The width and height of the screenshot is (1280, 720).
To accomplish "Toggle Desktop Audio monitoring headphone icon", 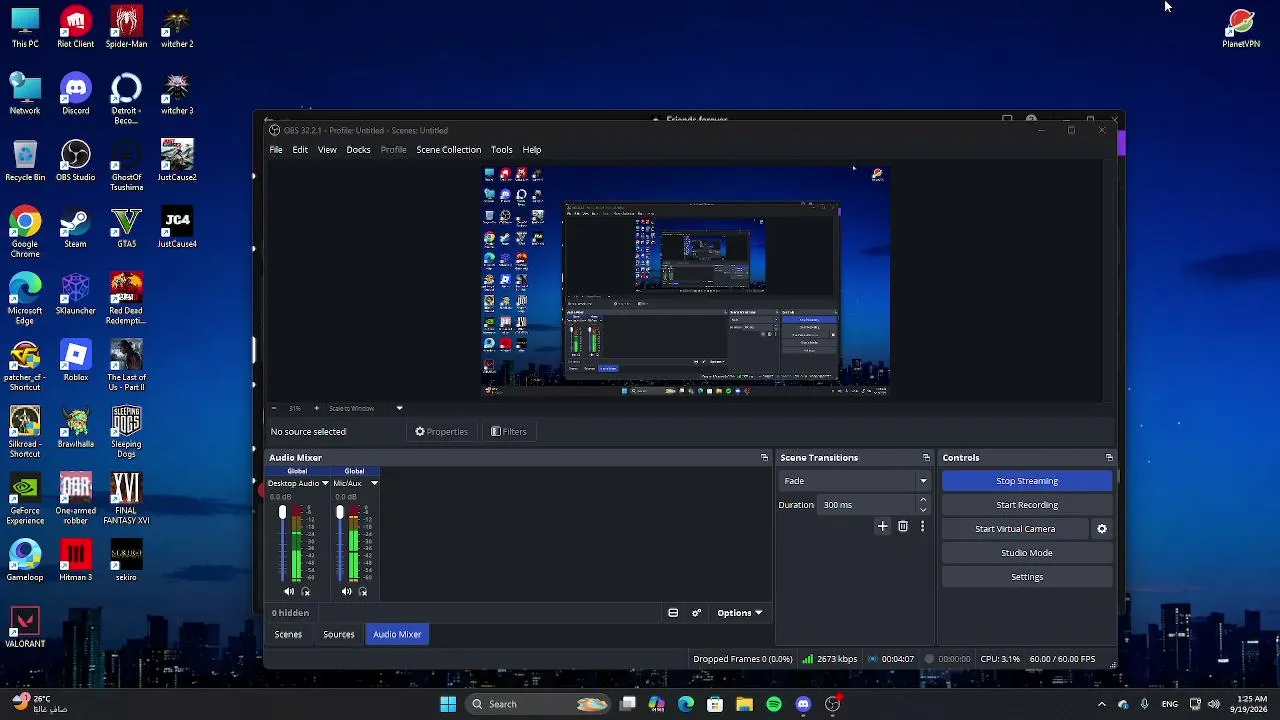I will (306, 592).
